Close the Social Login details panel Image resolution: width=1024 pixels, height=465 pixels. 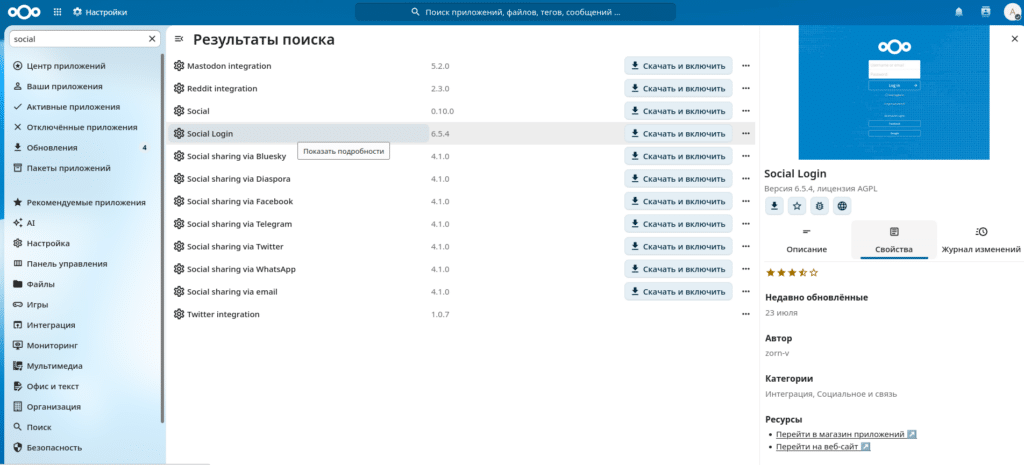pos(1014,39)
